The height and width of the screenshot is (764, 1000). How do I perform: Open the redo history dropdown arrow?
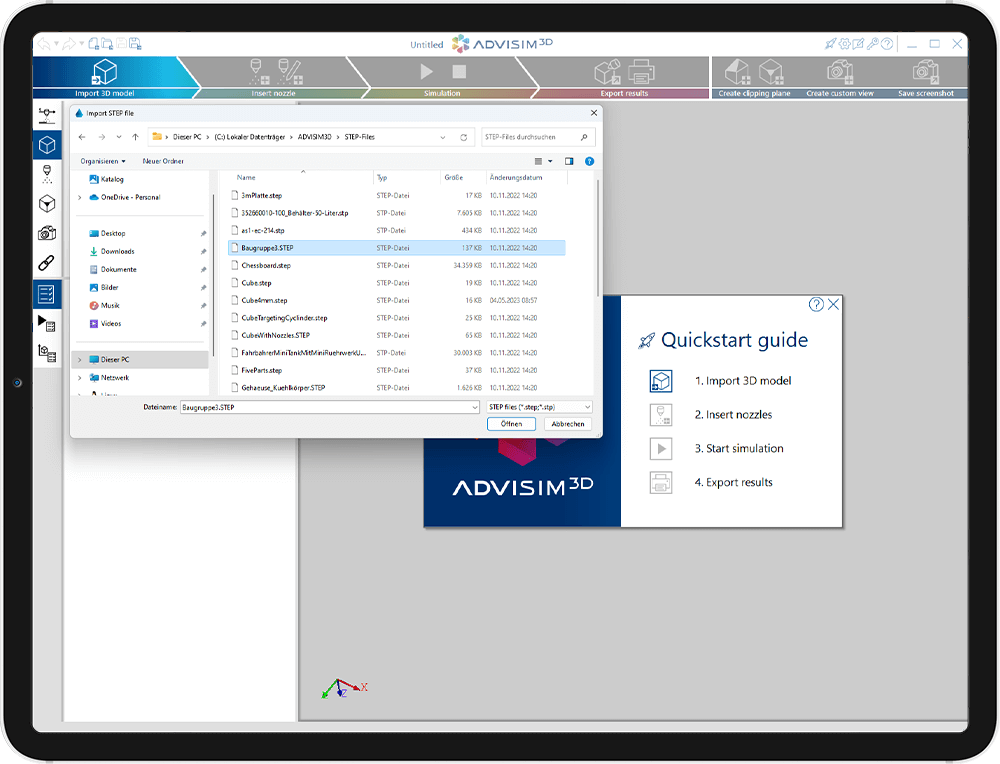(x=82, y=43)
